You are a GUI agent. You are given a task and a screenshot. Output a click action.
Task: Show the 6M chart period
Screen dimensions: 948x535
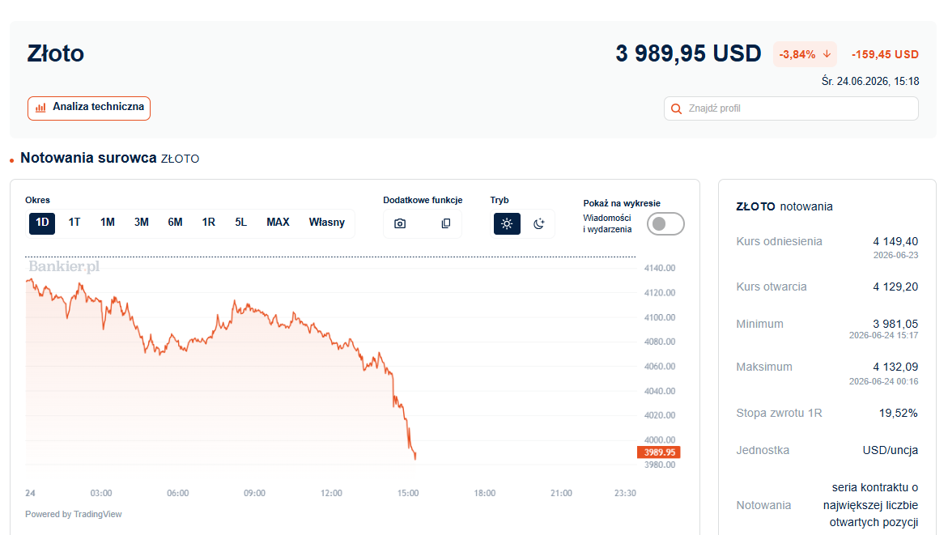point(175,222)
